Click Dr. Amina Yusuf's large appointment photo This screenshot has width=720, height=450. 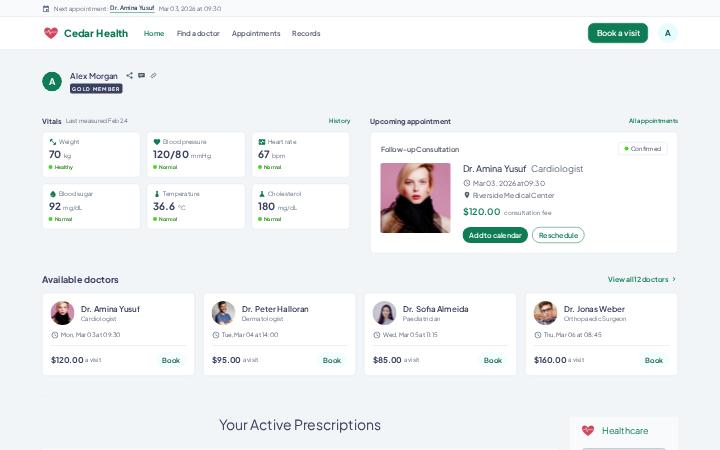click(415, 198)
